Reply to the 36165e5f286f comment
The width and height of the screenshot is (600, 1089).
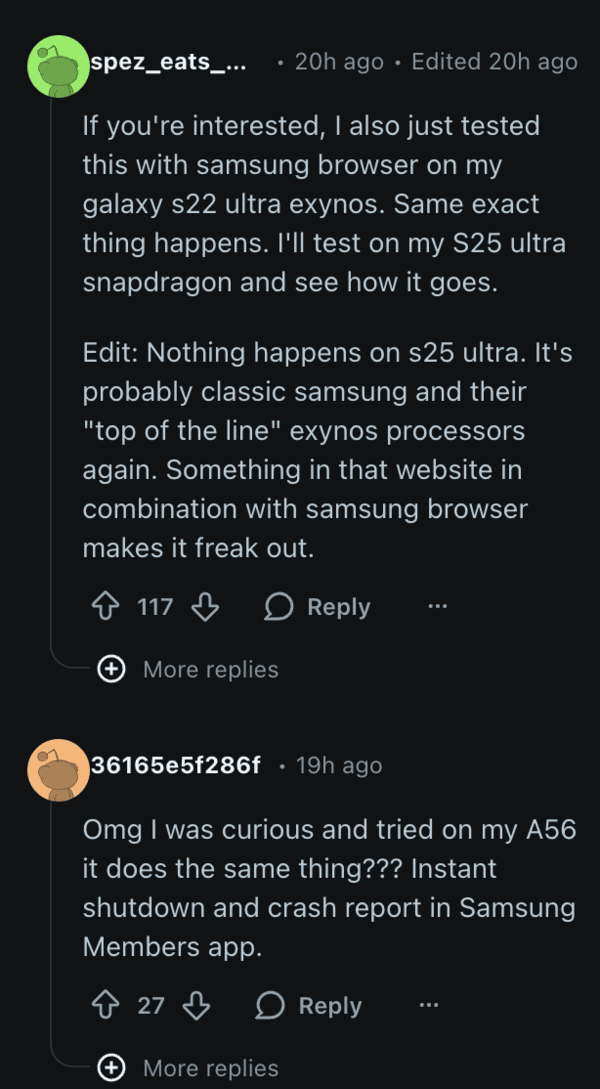(309, 1005)
